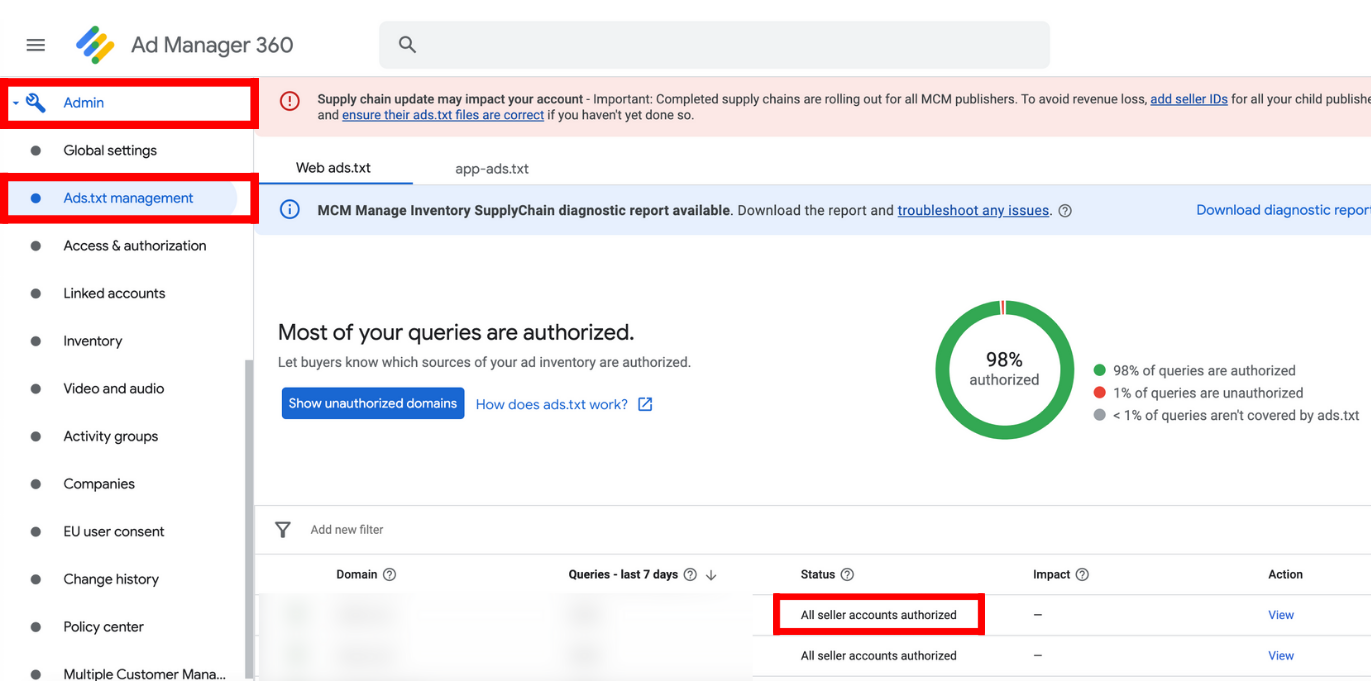
Task: Switch to the app-ads.txt tab
Action: pos(492,169)
